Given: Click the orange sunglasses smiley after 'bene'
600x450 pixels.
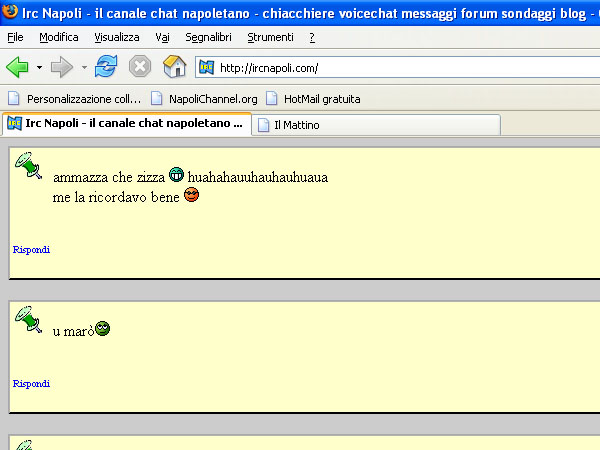Looking at the screenshot, I should (x=191, y=194).
